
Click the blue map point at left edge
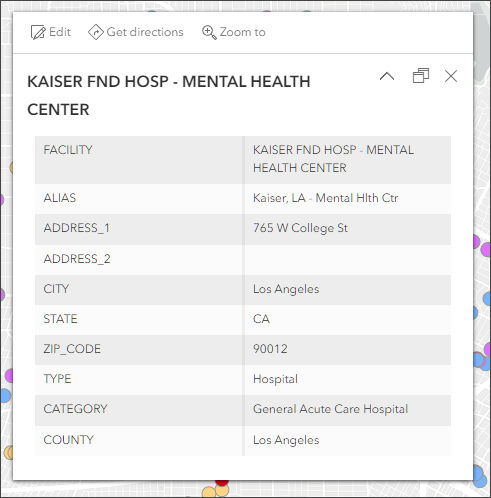click(5, 396)
